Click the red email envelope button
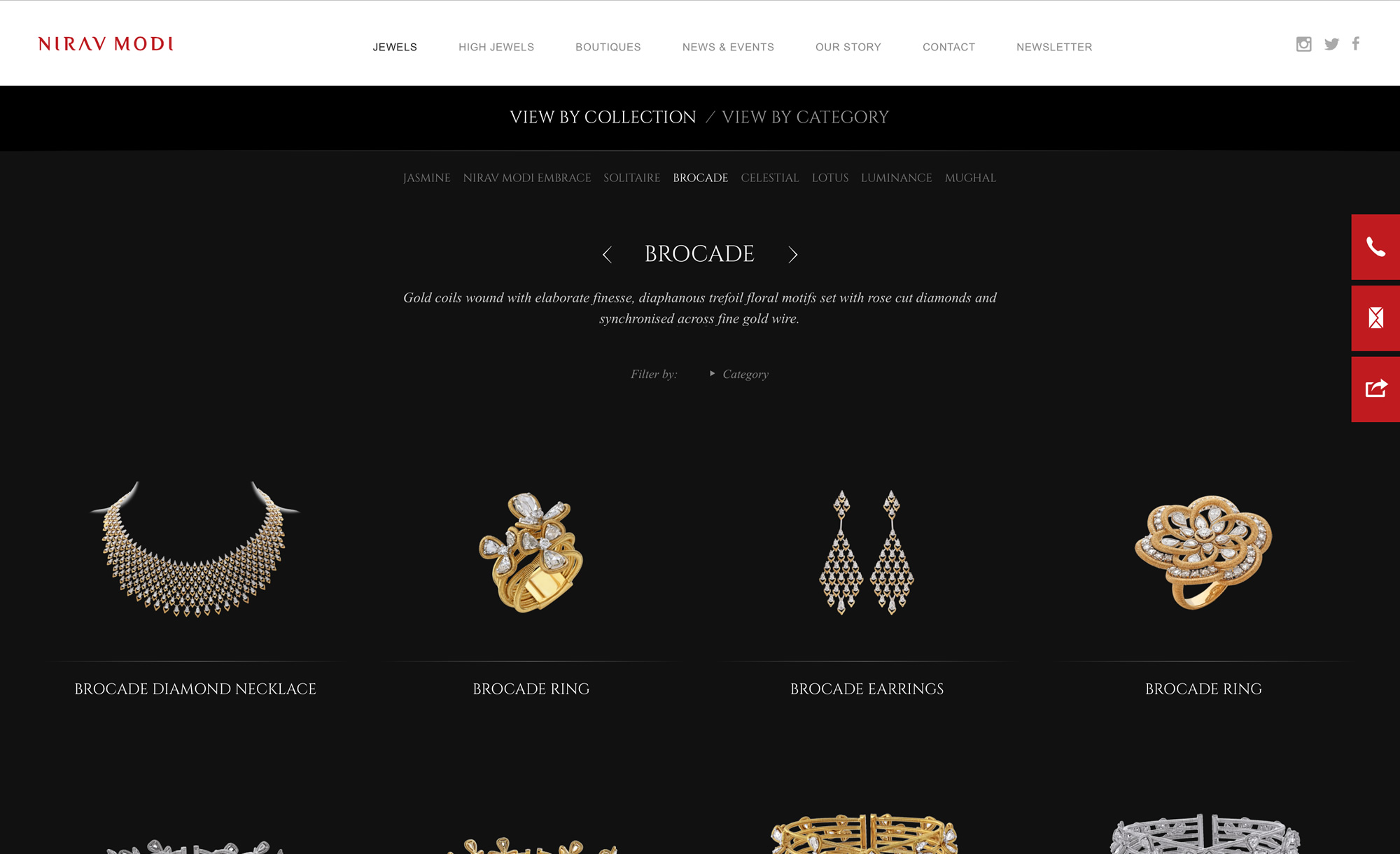 pyautogui.click(x=1375, y=318)
